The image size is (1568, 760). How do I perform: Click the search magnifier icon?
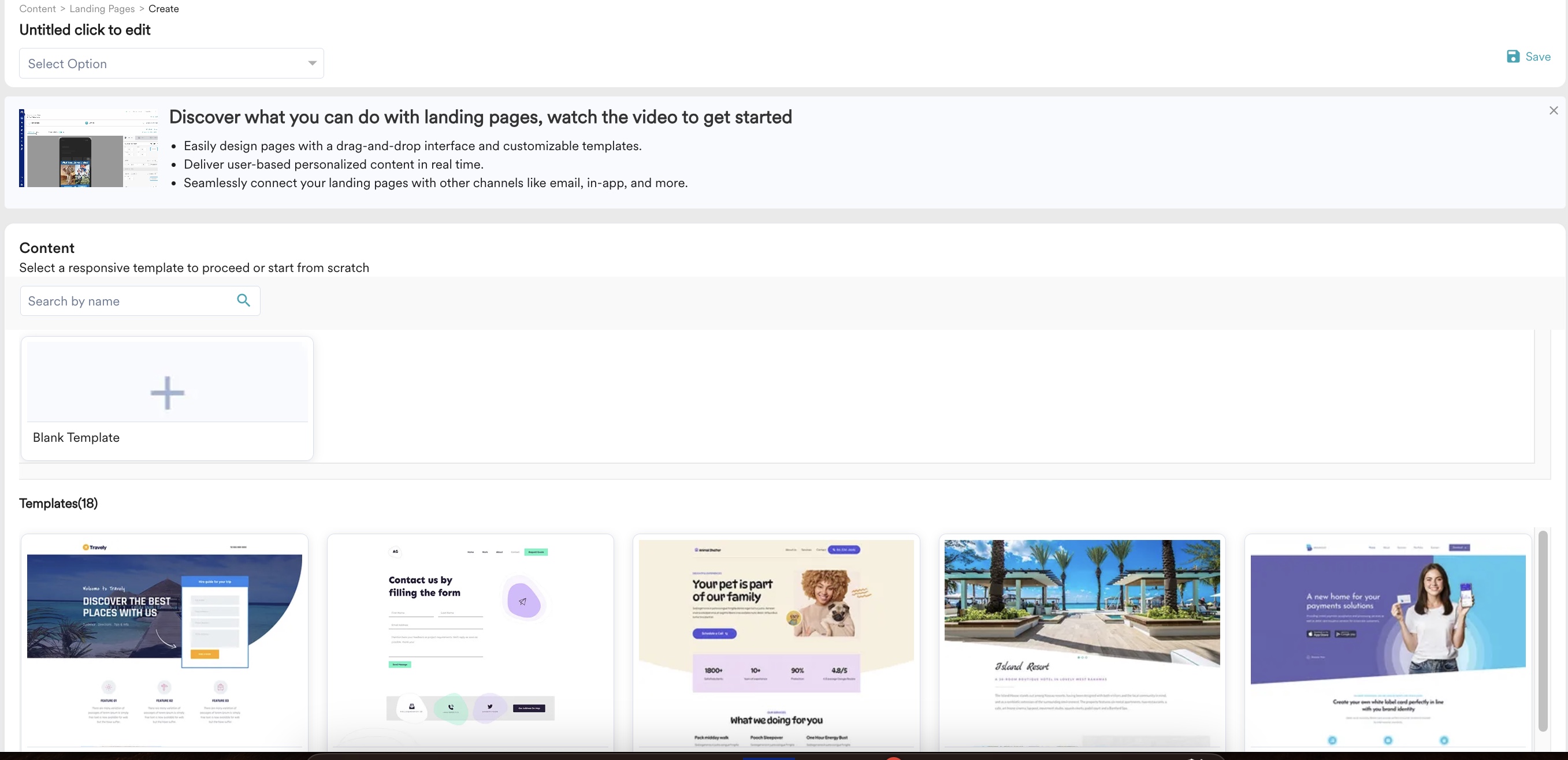click(243, 300)
